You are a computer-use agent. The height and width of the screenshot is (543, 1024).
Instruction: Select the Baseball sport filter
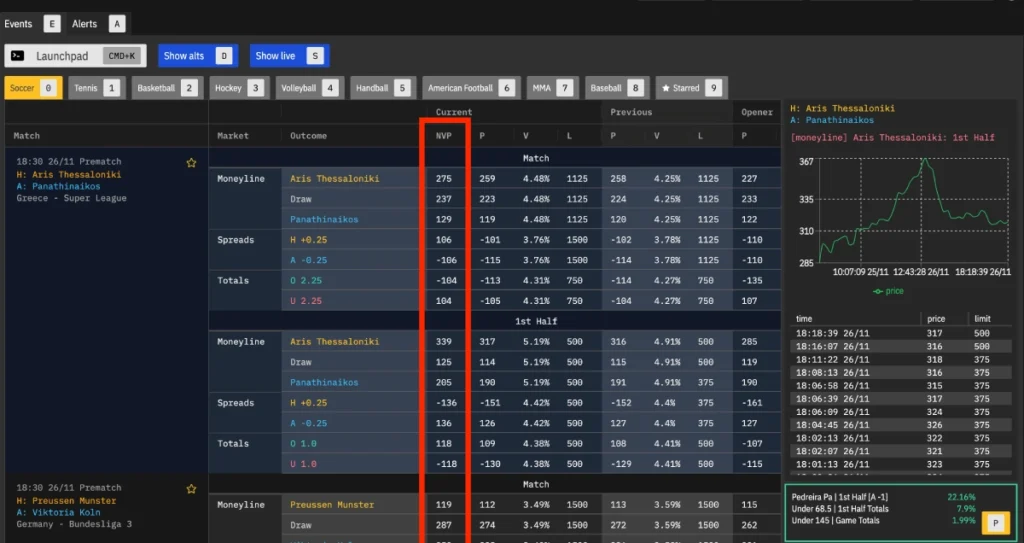616,88
